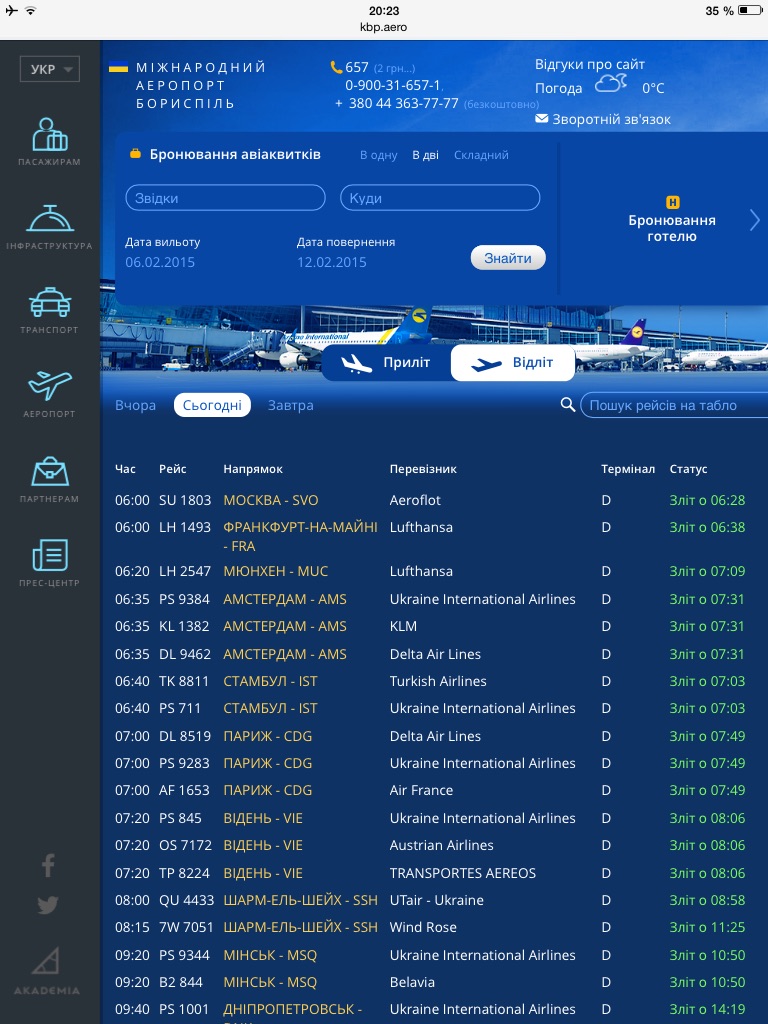
Task: Click the Звідки origin input field
Action: [225, 198]
